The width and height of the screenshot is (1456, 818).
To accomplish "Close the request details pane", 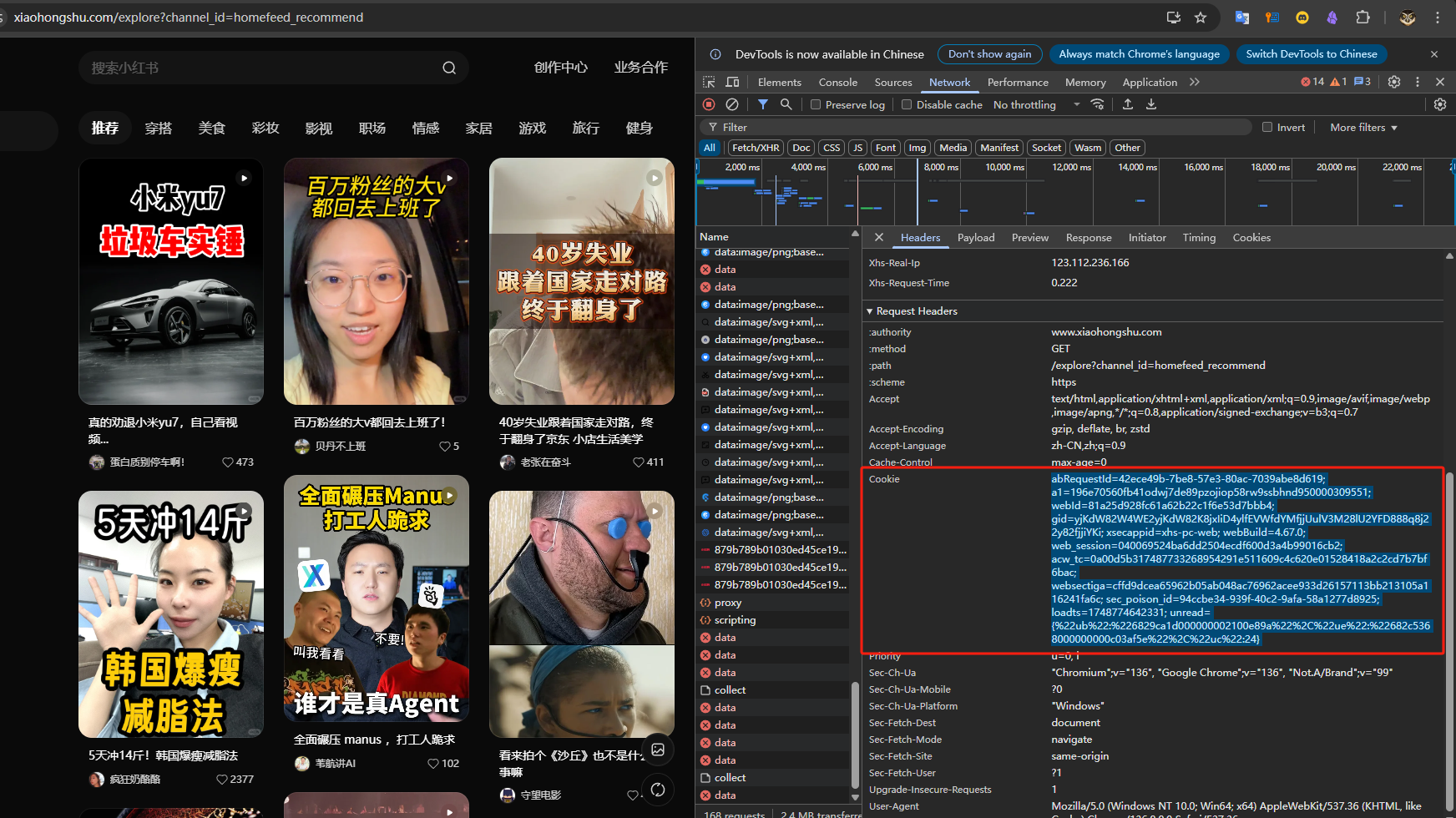I will 878,237.
